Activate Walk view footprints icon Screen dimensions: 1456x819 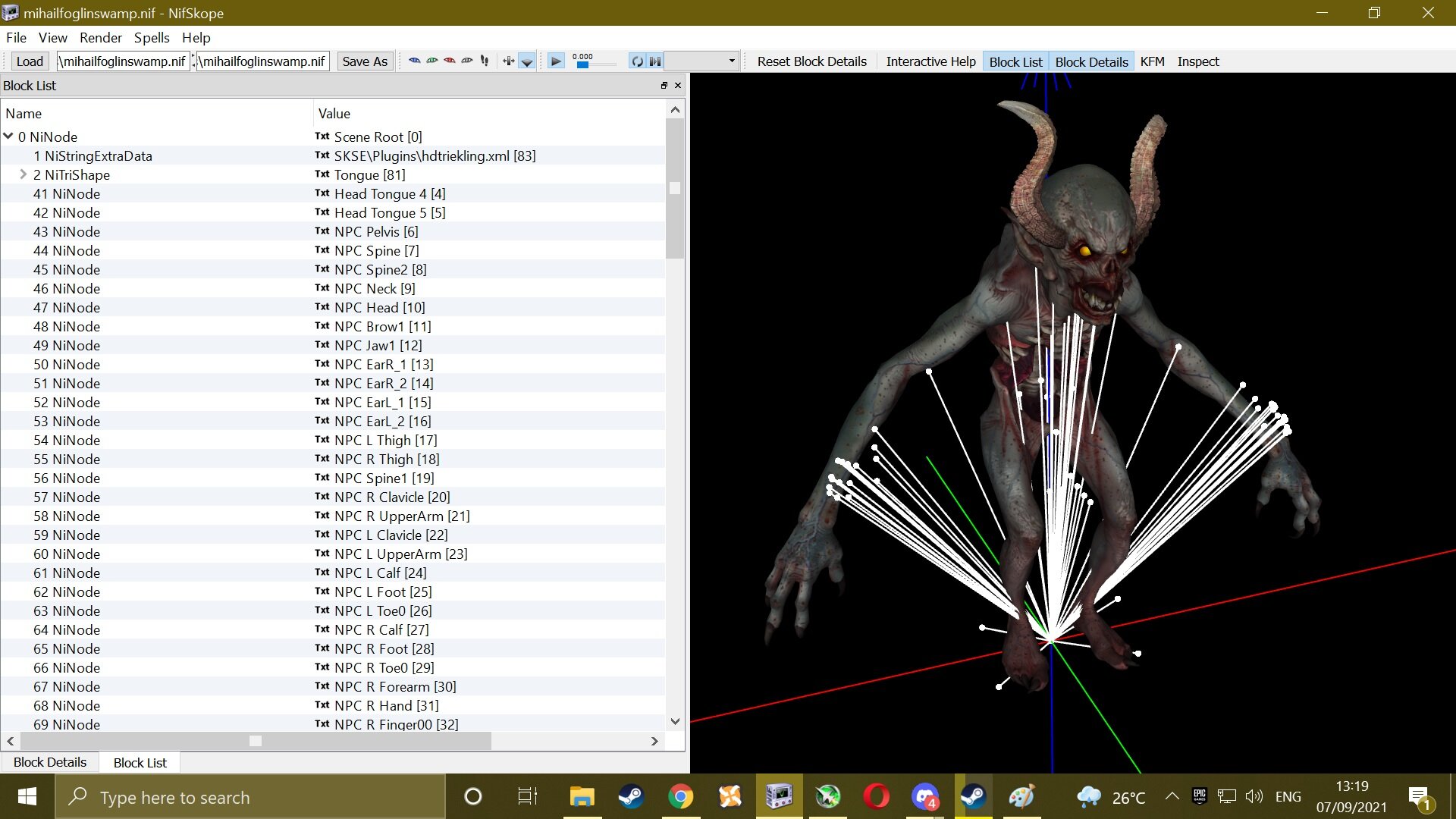[485, 61]
